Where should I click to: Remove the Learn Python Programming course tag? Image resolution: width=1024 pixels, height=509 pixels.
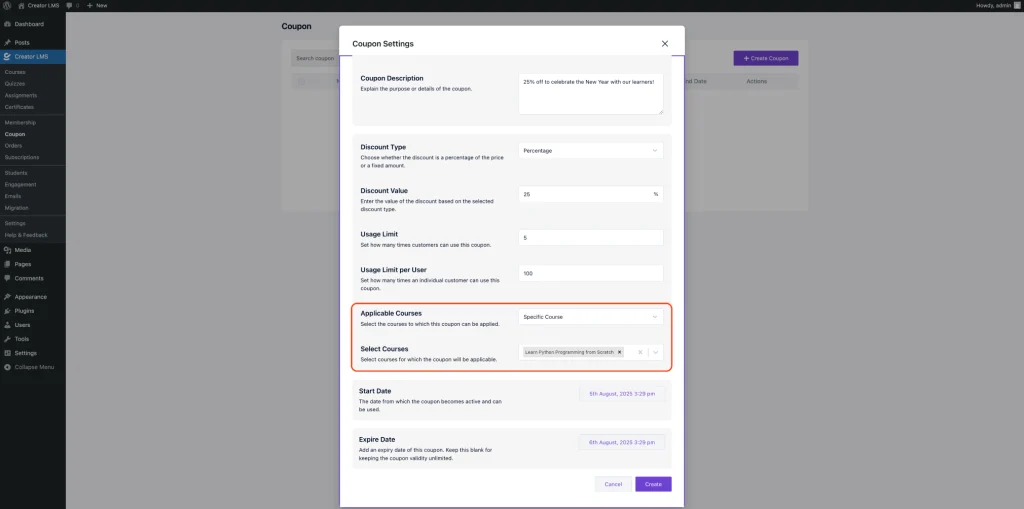(x=620, y=352)
